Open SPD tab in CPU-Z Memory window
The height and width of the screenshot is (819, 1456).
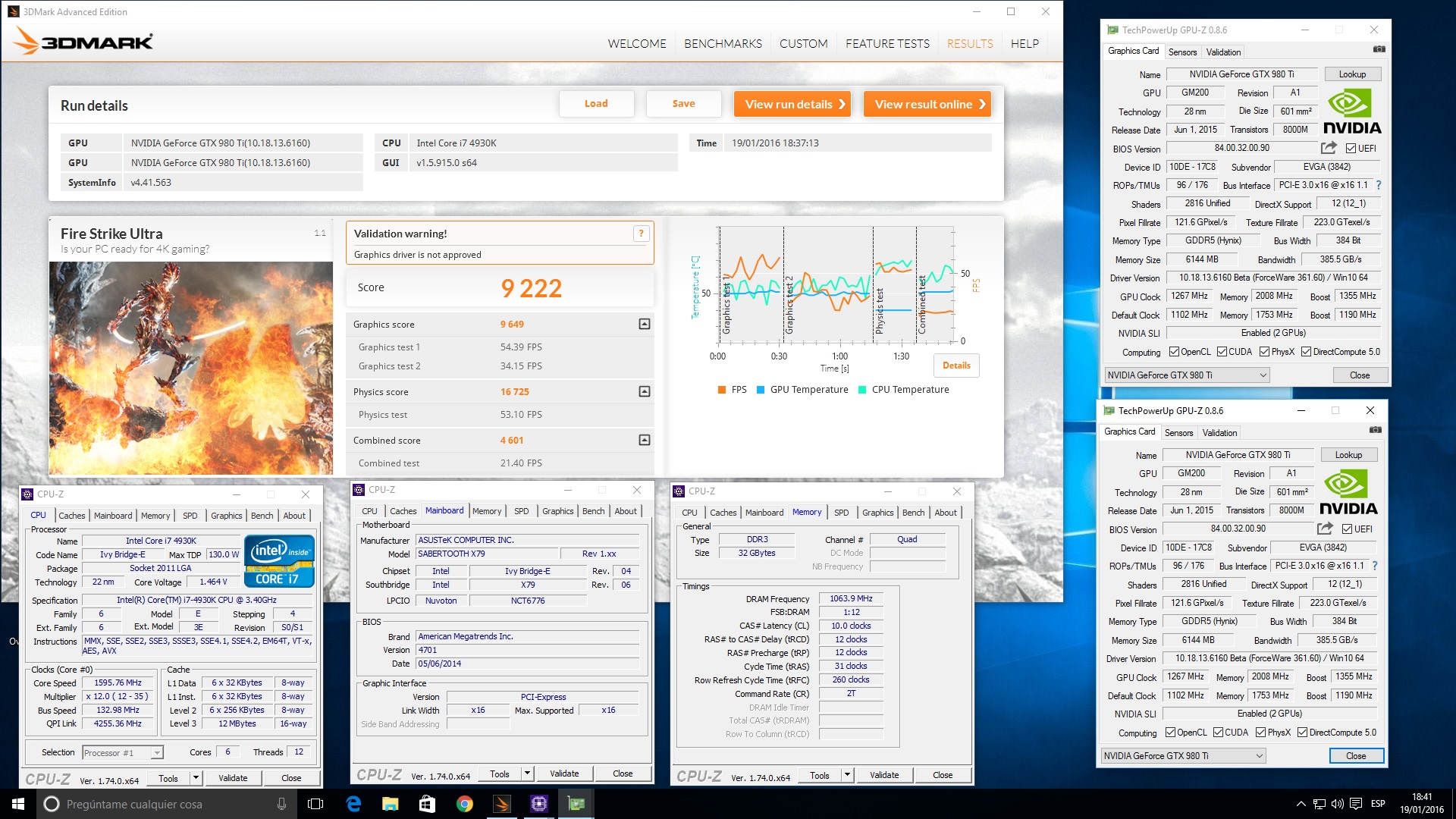coord(841,513)
